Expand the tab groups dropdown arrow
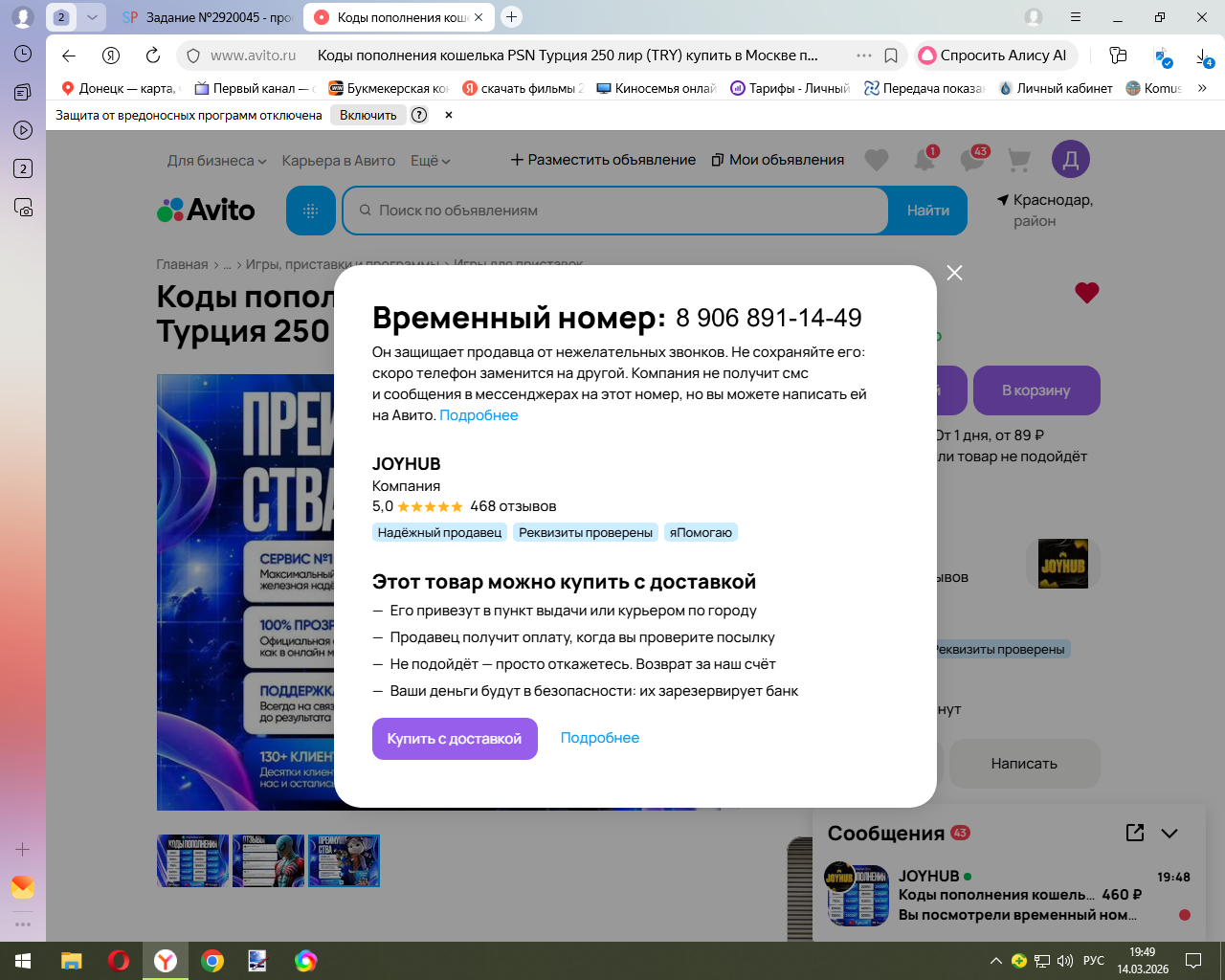The image size is (1225, 980). pyautogui.click(x=92, y=17)
